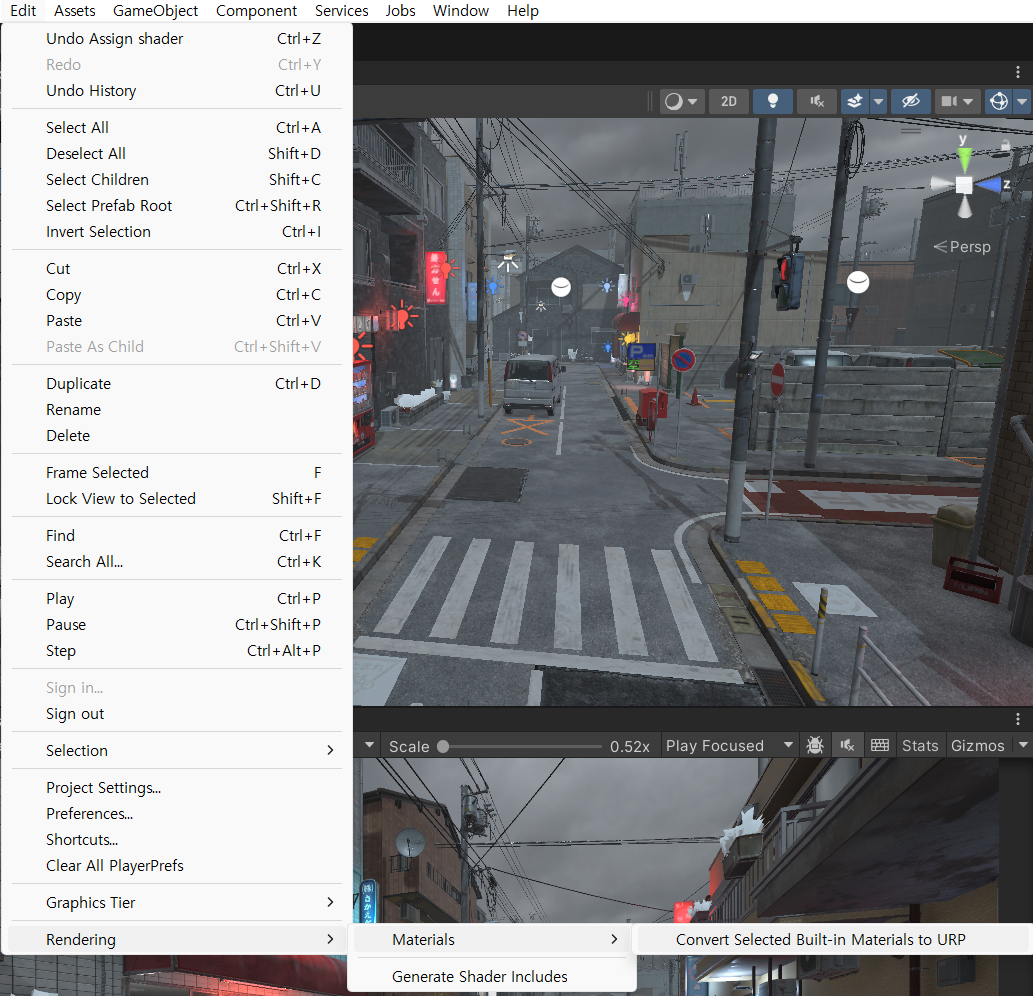Open Preferences...

[x=177, y=814]
